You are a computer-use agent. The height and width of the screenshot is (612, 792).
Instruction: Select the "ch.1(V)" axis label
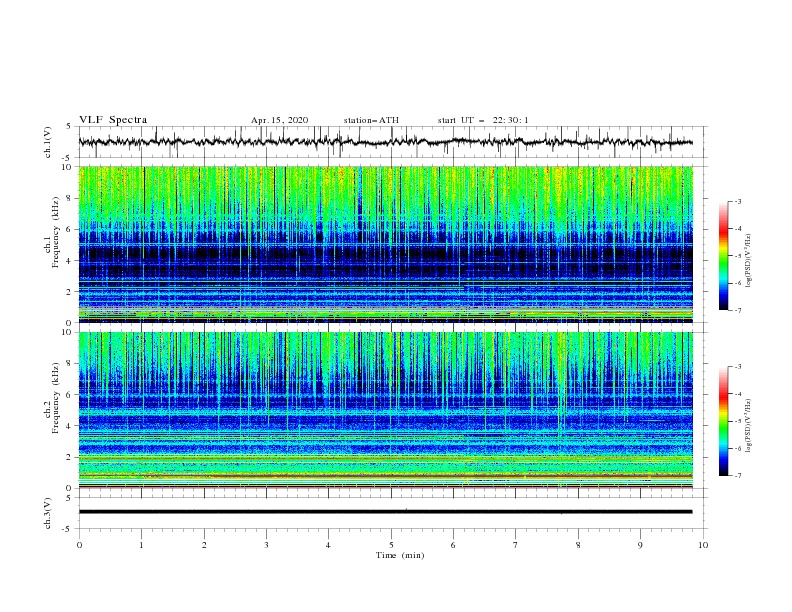click(48, 142)
